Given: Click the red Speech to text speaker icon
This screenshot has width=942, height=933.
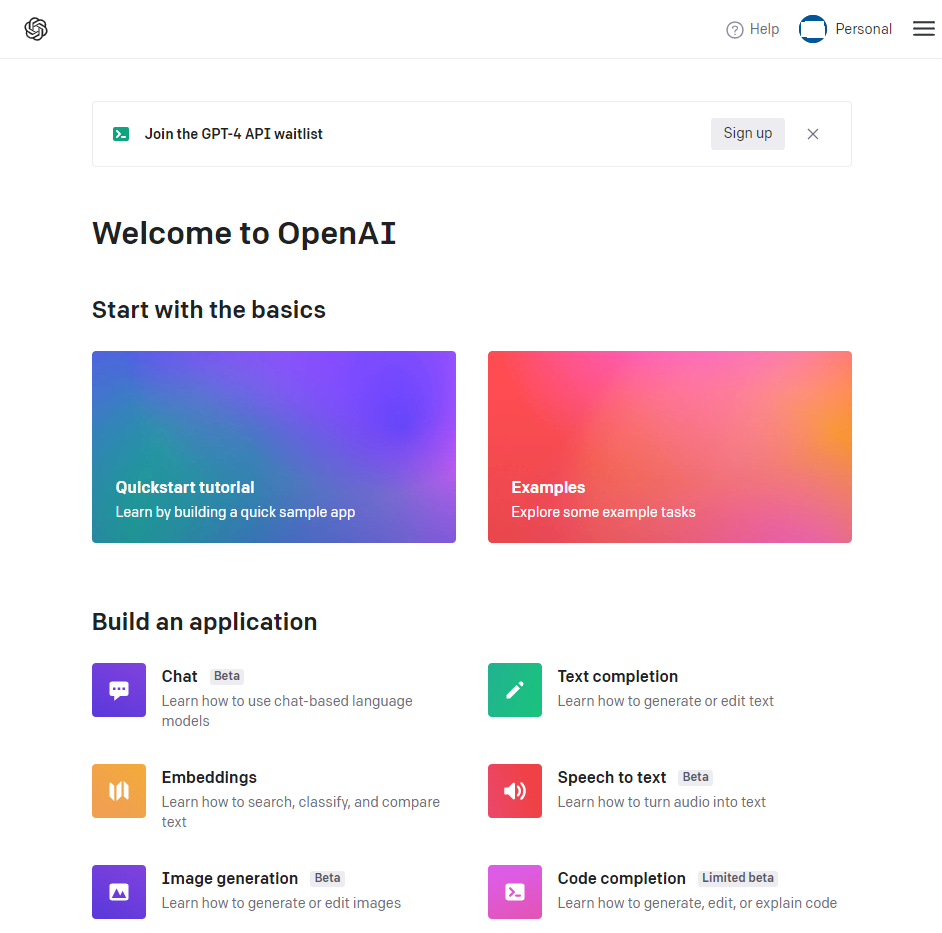Looking at the screenshot, I should pyautogui.click(x=515, y=791).
